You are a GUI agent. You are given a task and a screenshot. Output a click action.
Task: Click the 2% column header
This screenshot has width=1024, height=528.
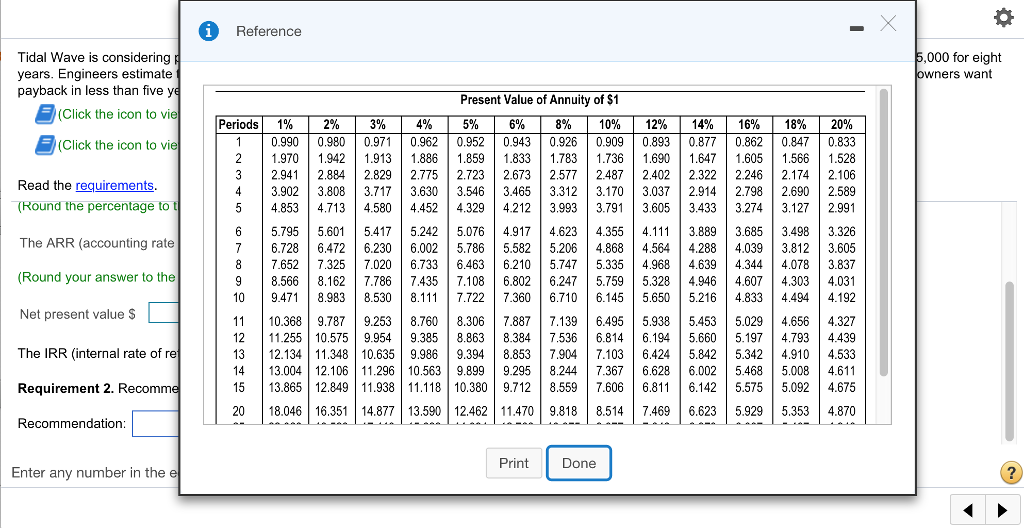[332, 125]
